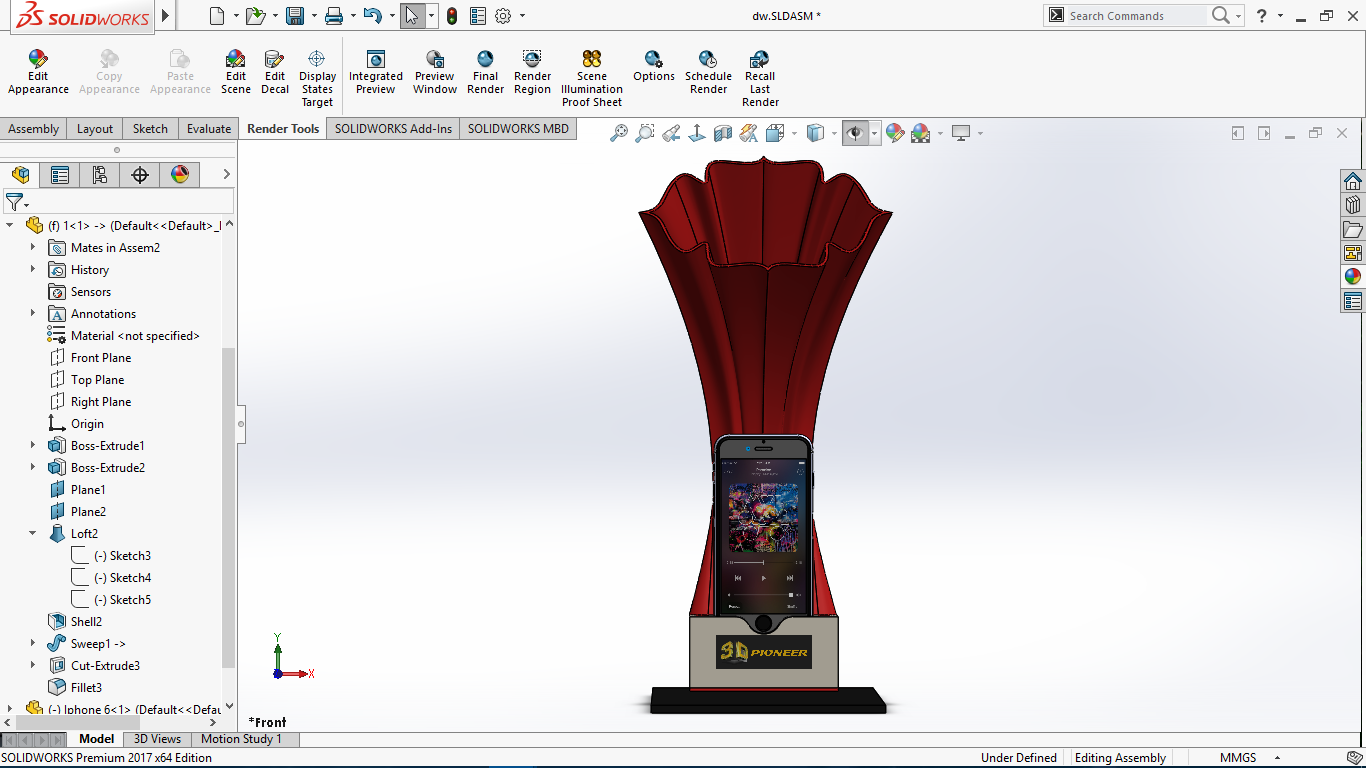Expand the Mates in Assem2 folder
Viewport: 1366px width, 768px height.
(32, 247)
